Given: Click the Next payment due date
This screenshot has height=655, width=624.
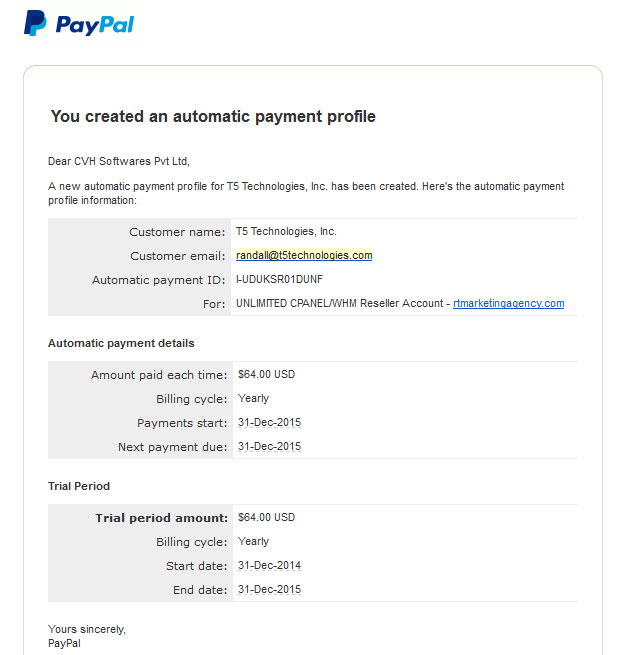Looking at the screenshot, I should [x=269, y=446].
